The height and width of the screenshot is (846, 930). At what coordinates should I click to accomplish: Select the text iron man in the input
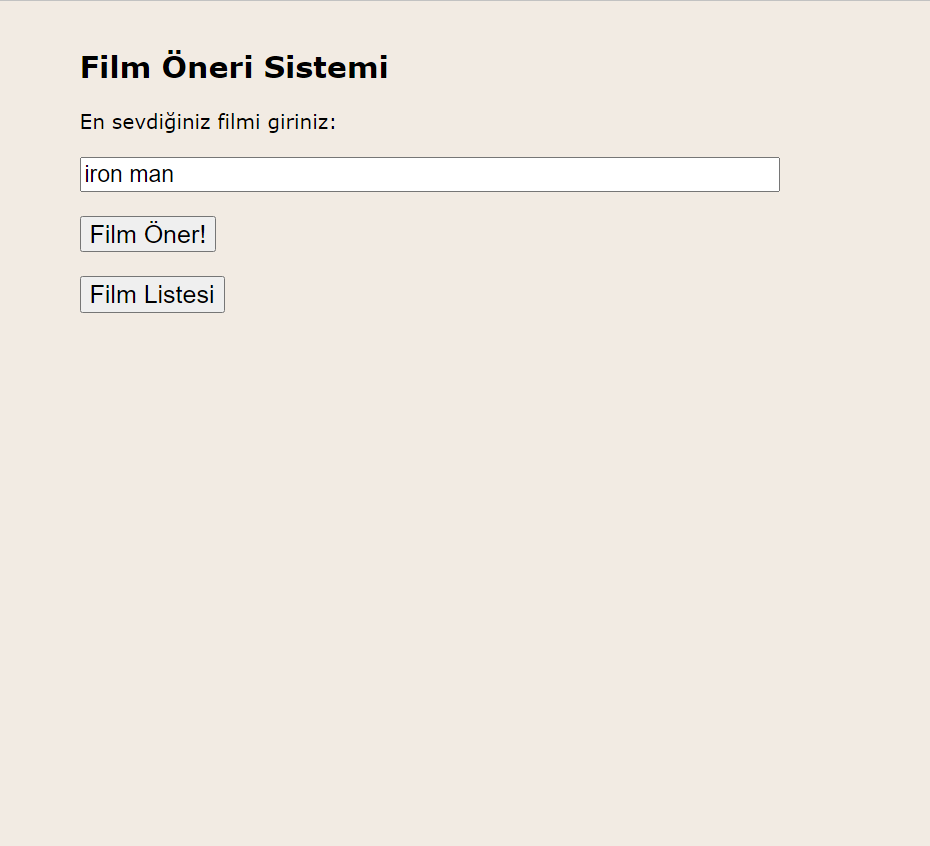click(x=129, y=174)
